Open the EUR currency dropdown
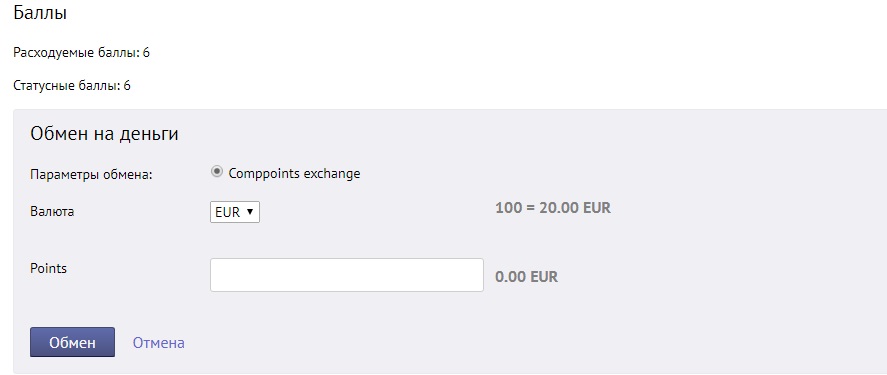The width and height of the screenshot is (887, 375). [235, 212]
